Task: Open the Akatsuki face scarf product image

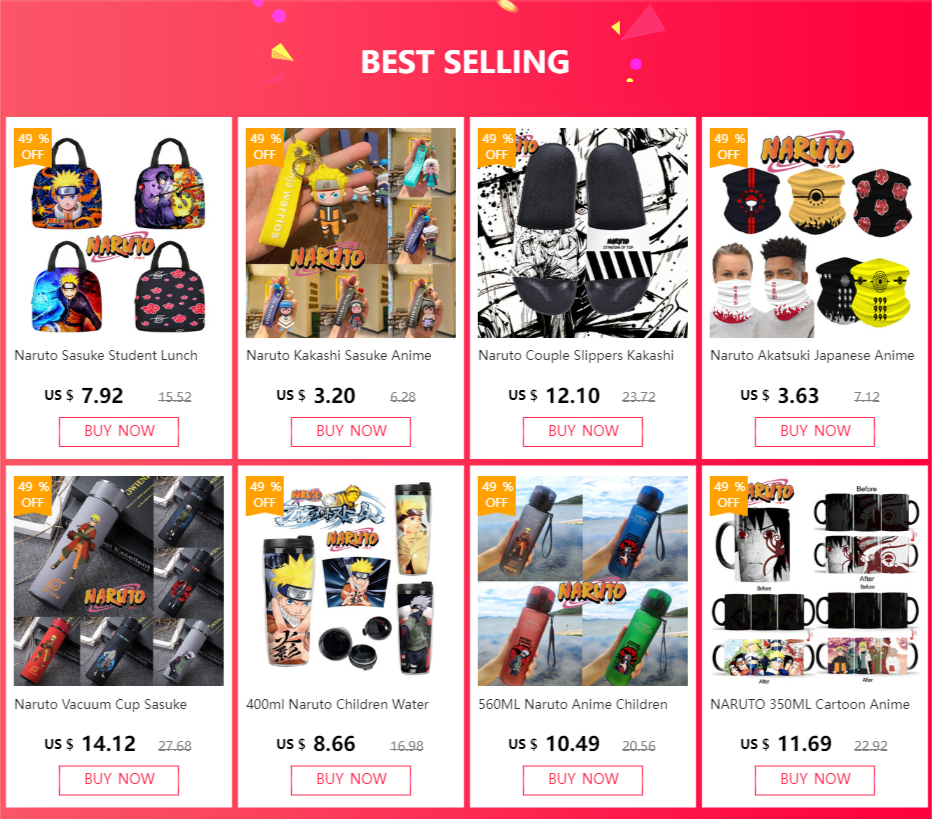Action: pos(815,232)
